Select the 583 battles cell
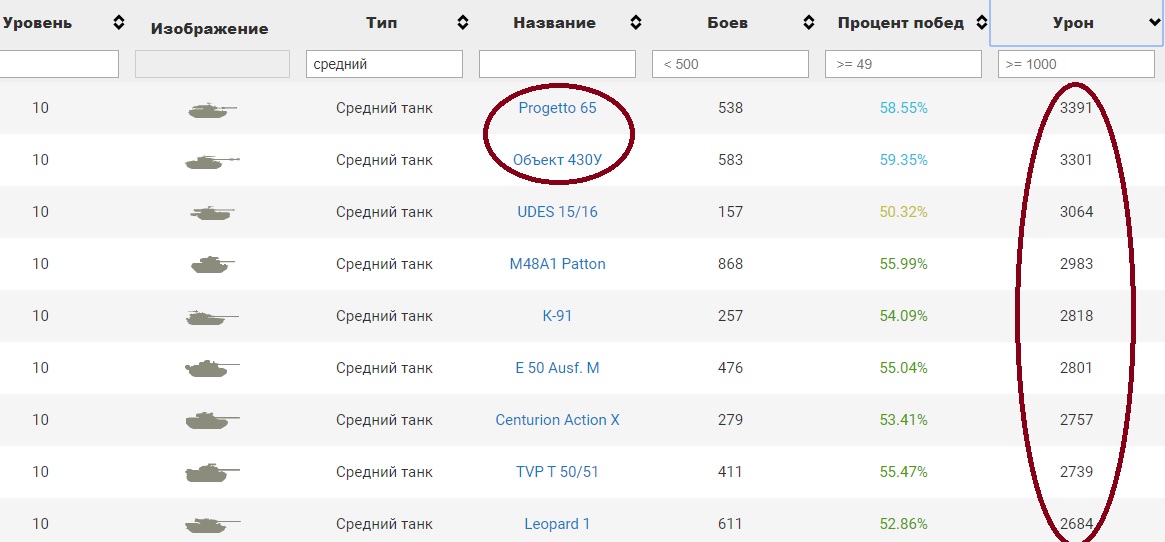Screen dimensions: 1165x542 point(730,160)
